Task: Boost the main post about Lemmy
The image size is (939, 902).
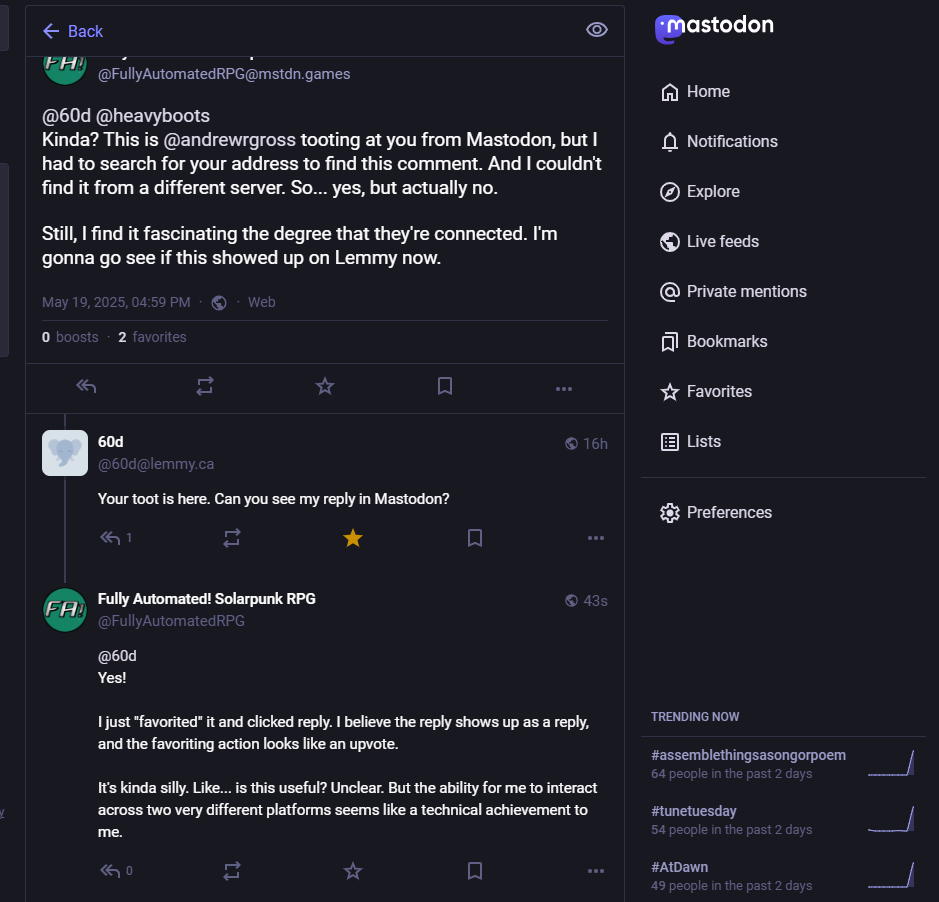Action: (205, 387)
